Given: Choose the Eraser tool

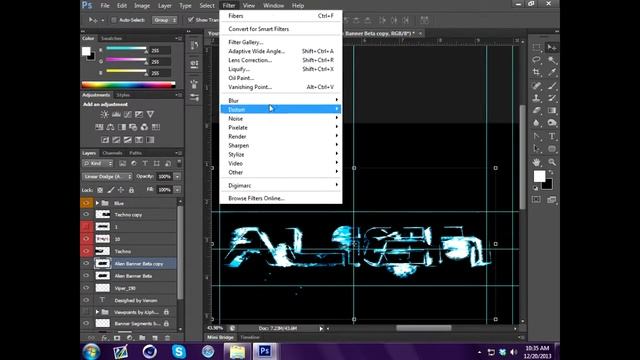Looking at the screenshot, I should 537,111.
